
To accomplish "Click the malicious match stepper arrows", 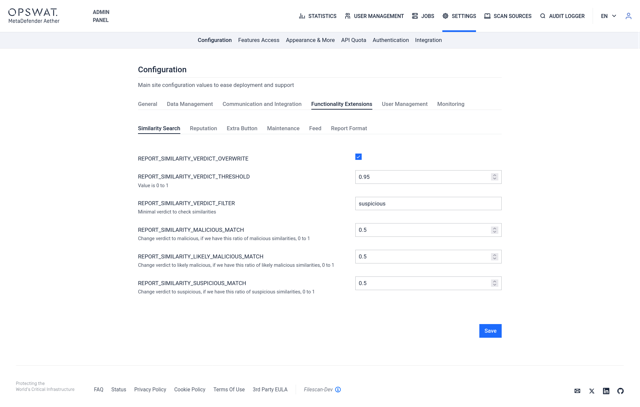I will (494, 230).
